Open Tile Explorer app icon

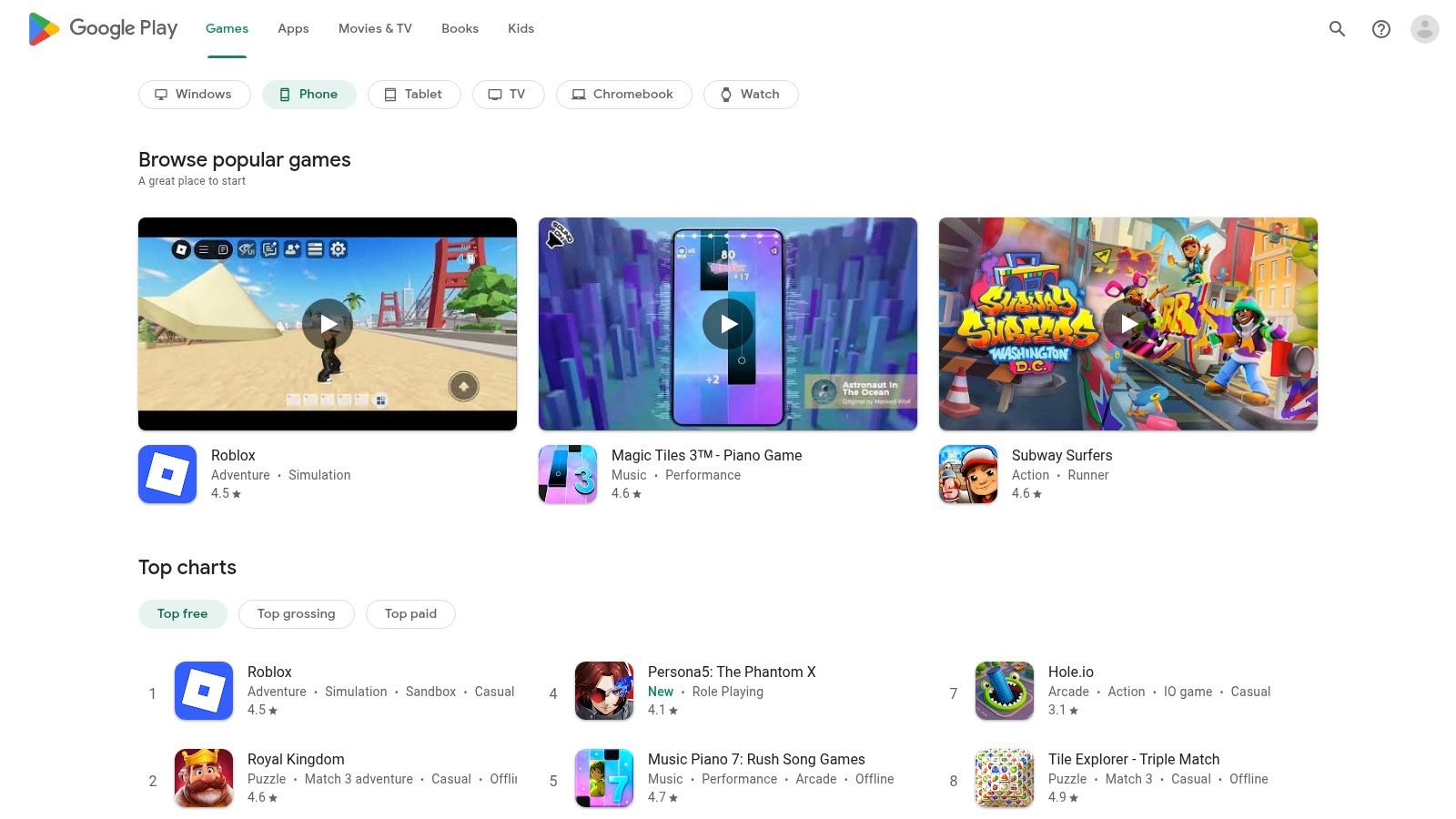click(1005, 778)
